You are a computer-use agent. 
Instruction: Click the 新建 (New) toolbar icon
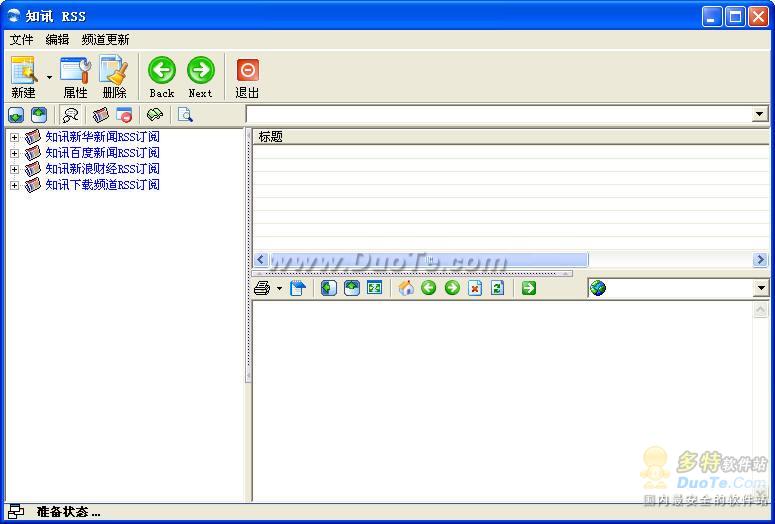point(24,77)
